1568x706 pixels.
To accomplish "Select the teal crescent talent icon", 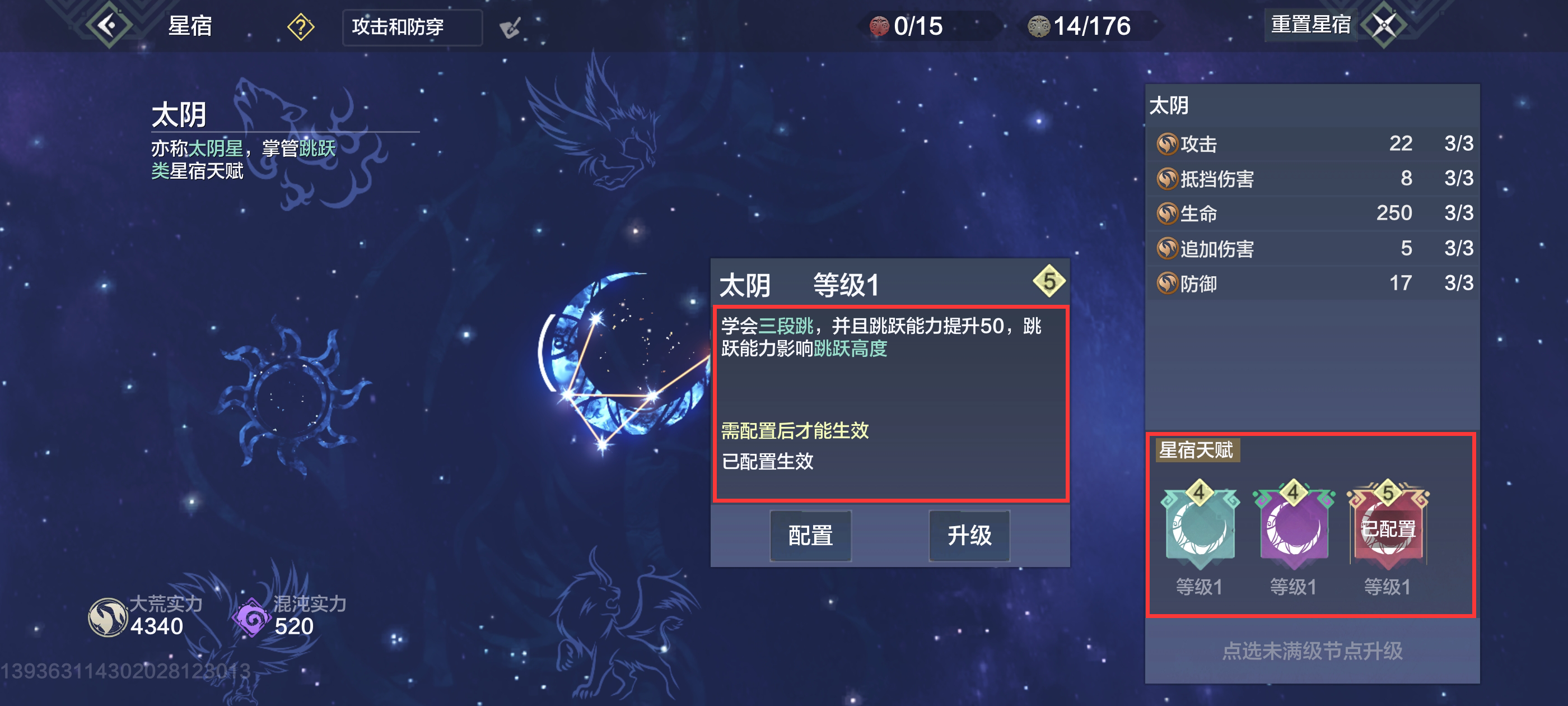I will (x=1199, y=525).
